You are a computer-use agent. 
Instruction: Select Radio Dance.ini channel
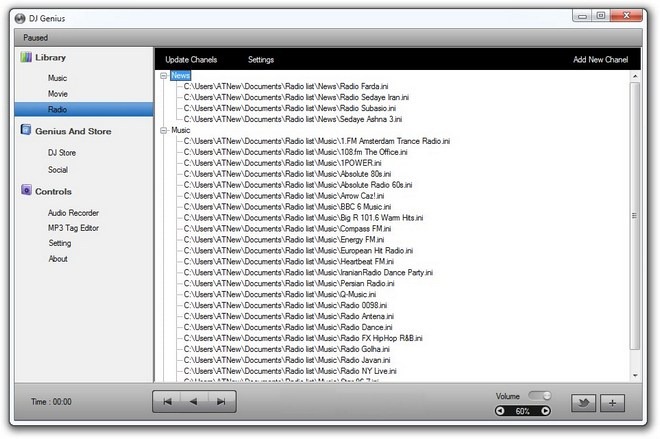(288, 327)
